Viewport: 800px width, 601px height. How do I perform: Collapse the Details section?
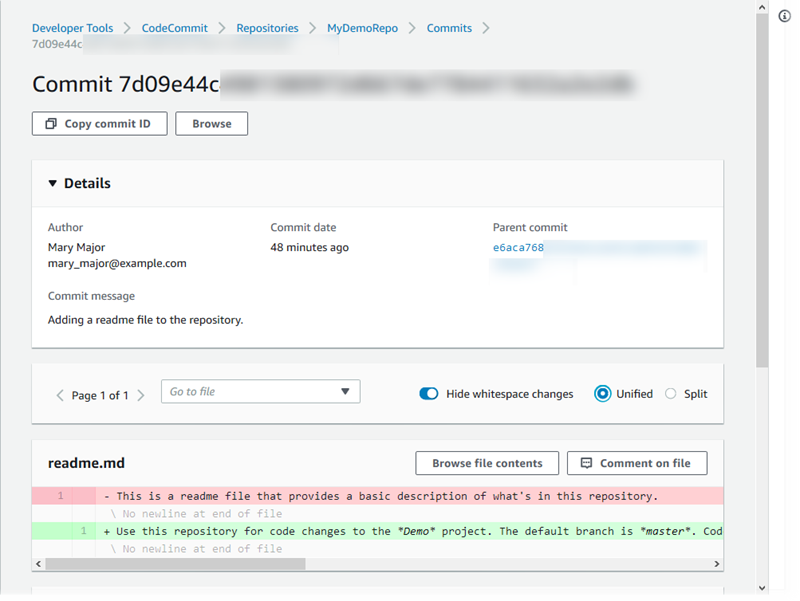tap(54, 184)
